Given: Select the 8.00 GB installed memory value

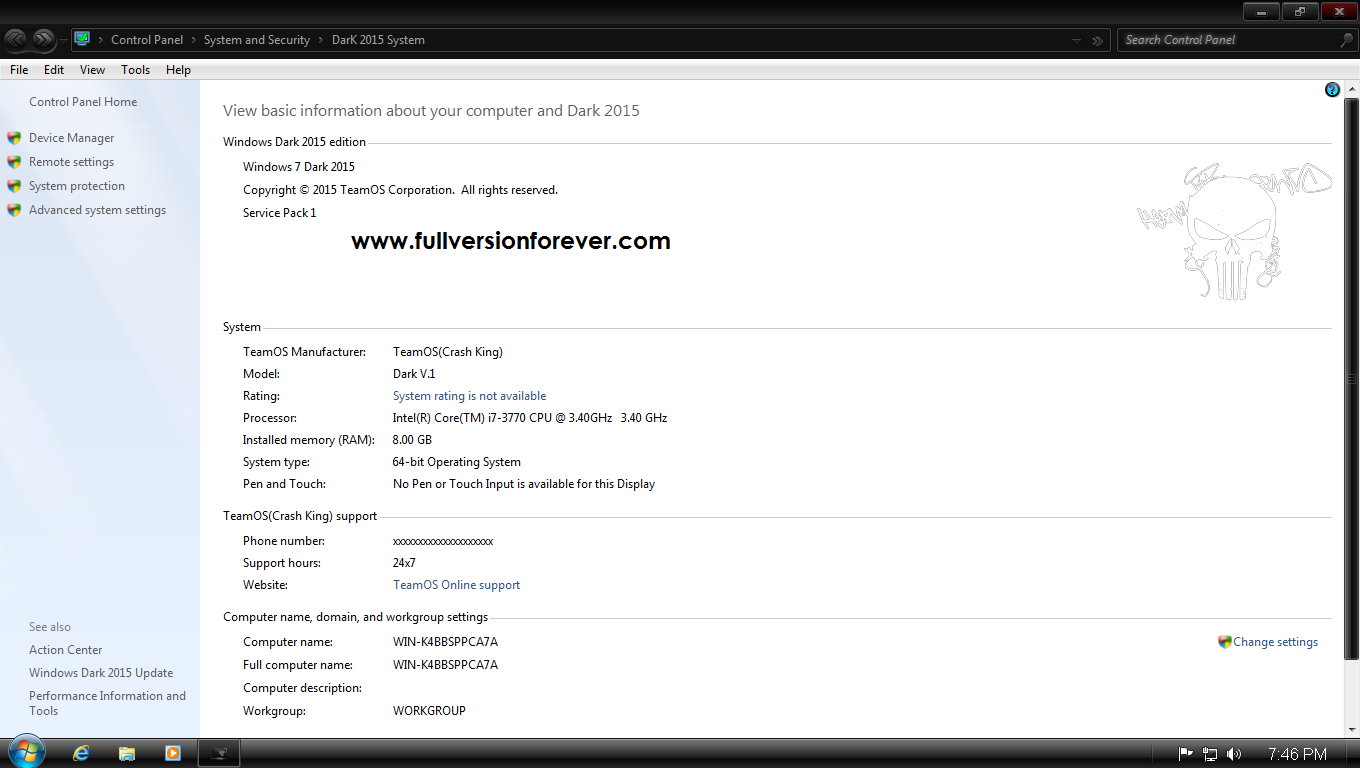Looking at the screenshot, I should [x=412, y=440].
